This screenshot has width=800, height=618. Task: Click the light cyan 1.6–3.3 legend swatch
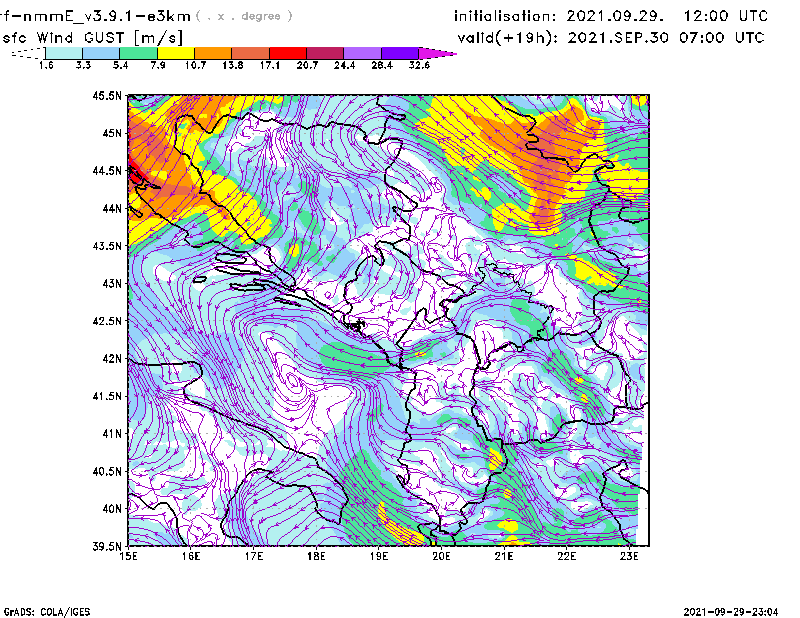[64, 53]
